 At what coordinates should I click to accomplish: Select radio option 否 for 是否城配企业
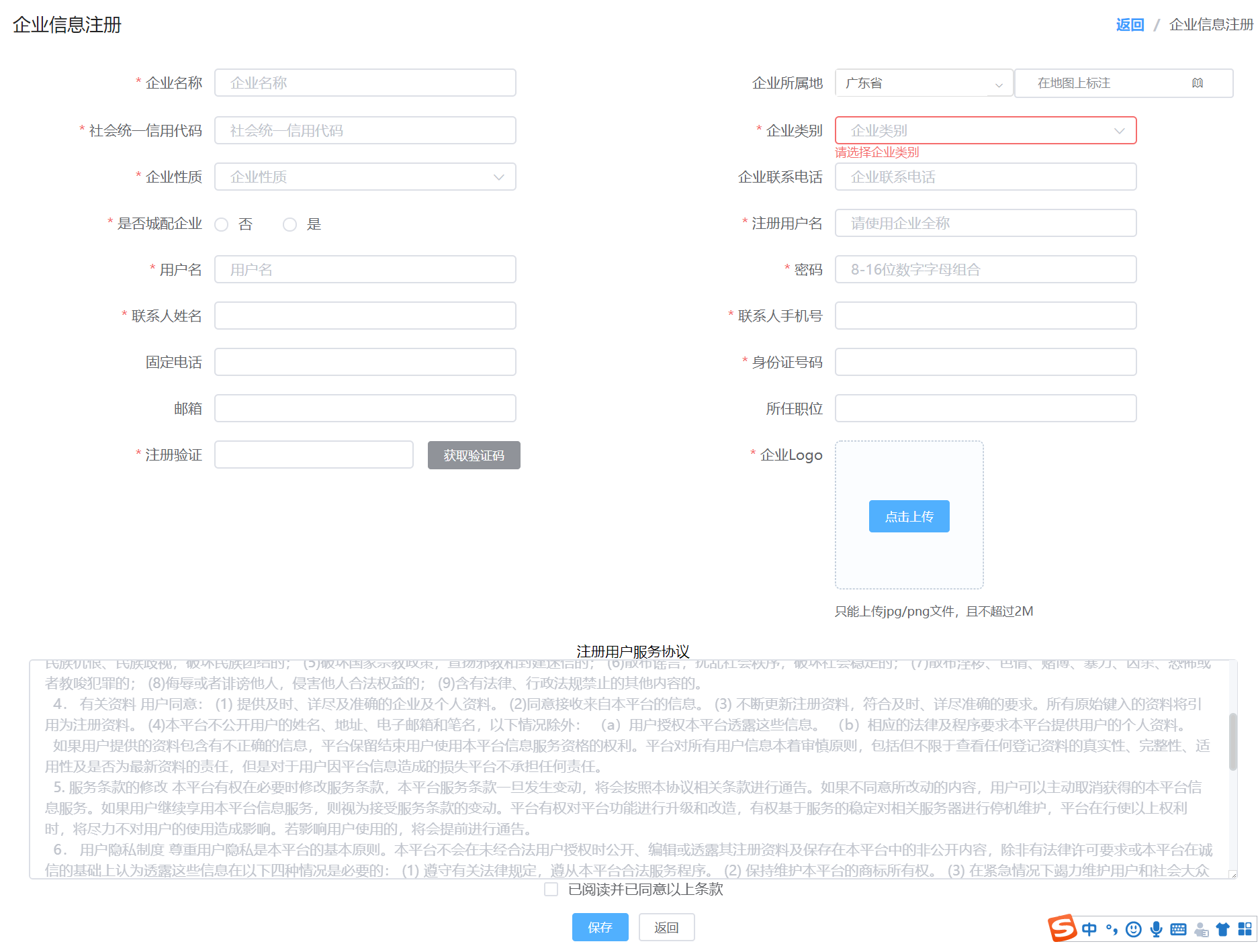pyautogui.click(x=222, y=224)
